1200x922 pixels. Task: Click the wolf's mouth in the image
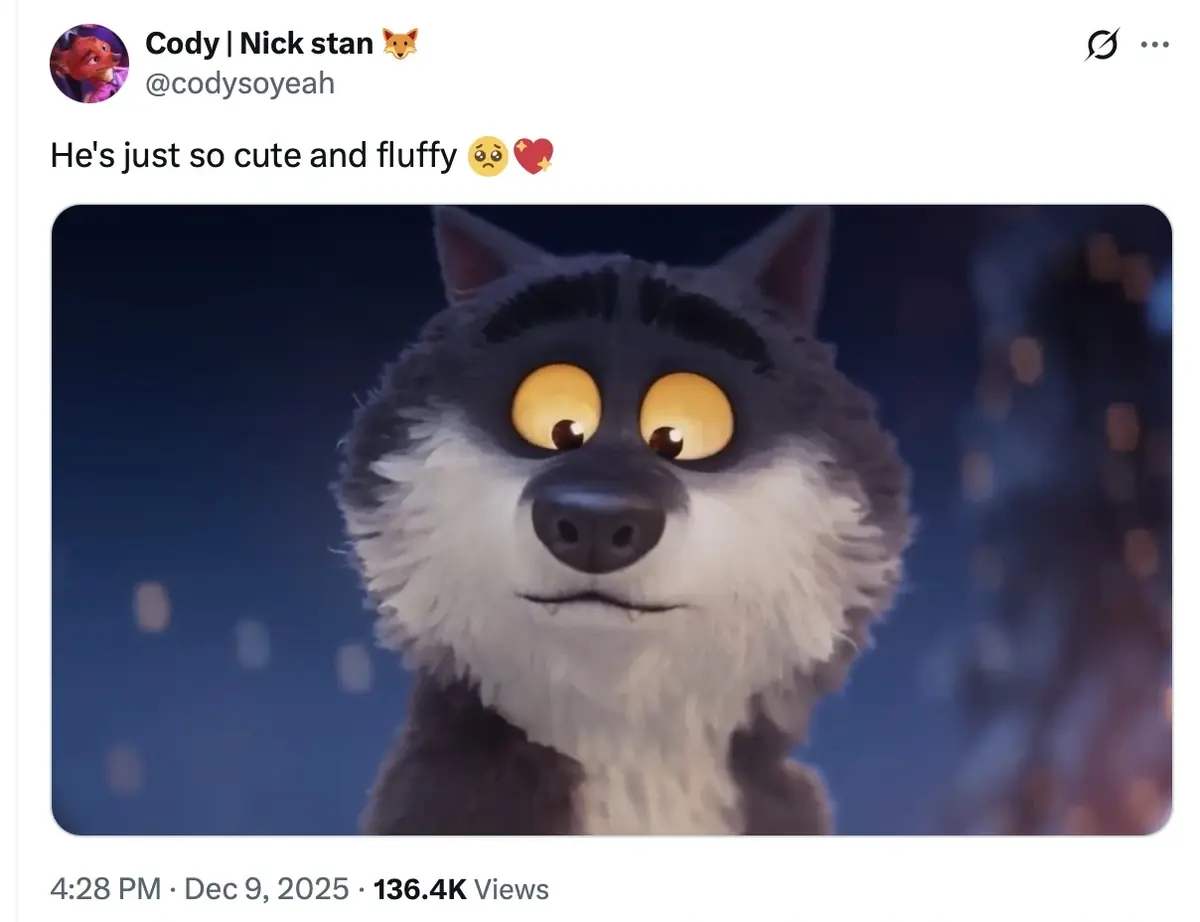(x=598, y=602)
